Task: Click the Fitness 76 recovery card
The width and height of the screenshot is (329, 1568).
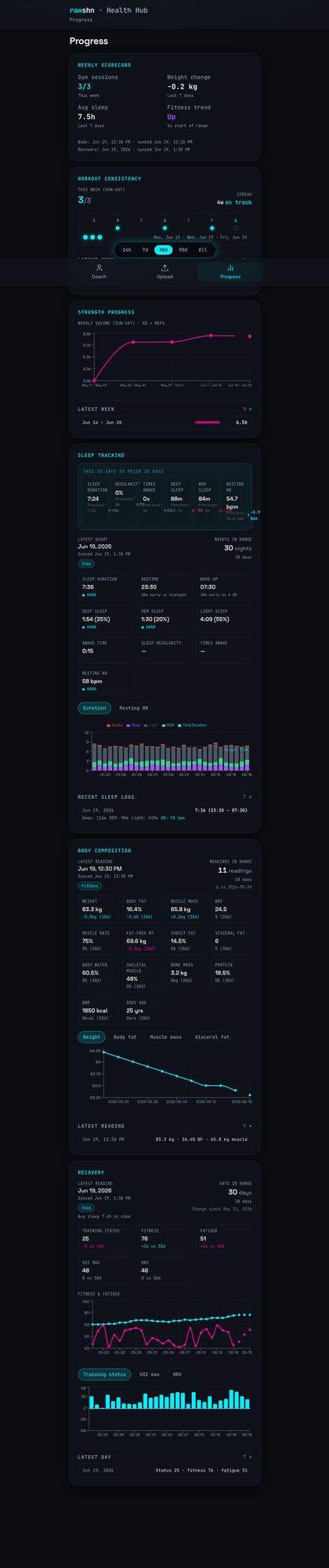Action: click(164, 1238)
